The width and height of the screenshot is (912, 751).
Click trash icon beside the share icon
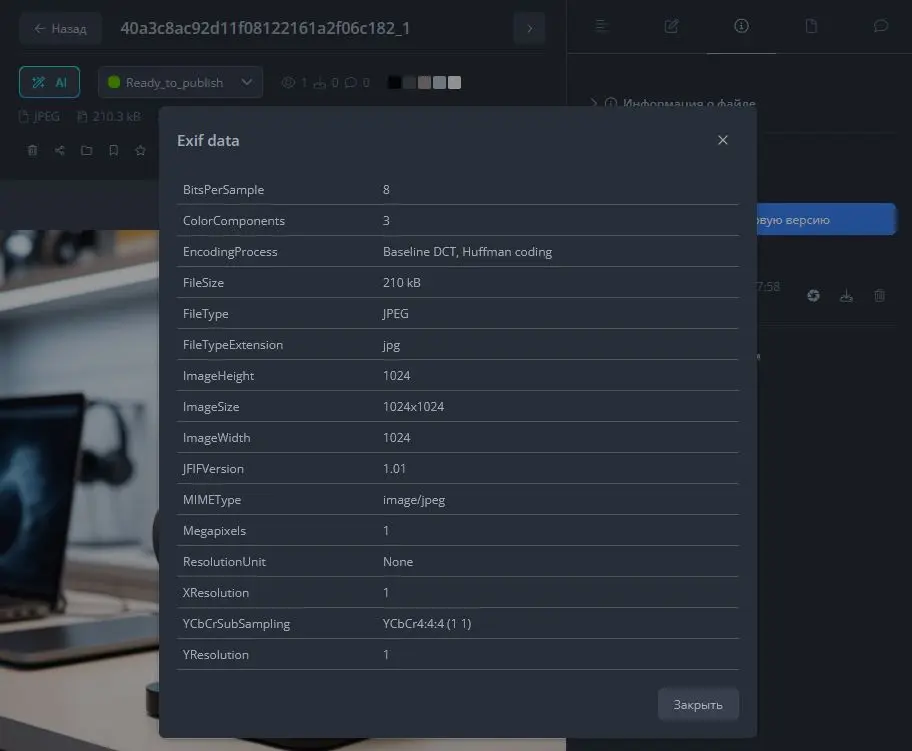click(x=33, y=151)
